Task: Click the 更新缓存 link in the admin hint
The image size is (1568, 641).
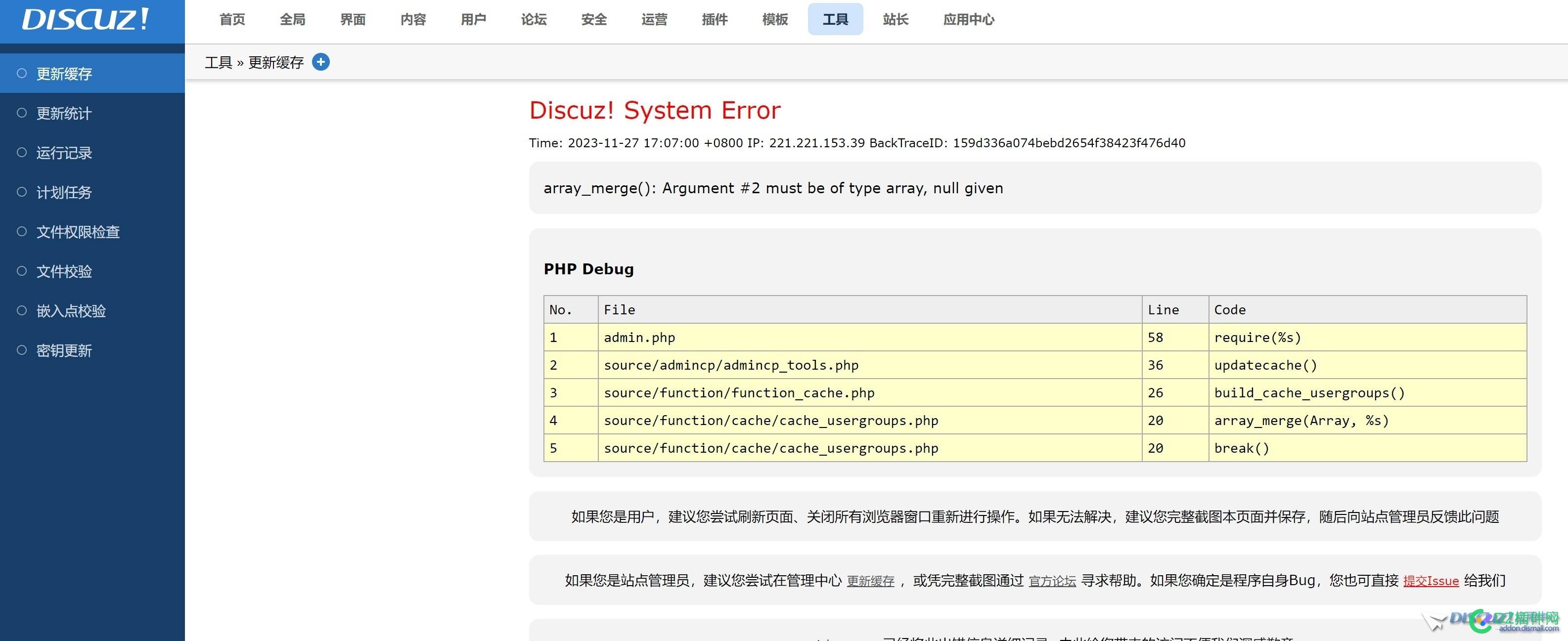Action: coord(870,581)
